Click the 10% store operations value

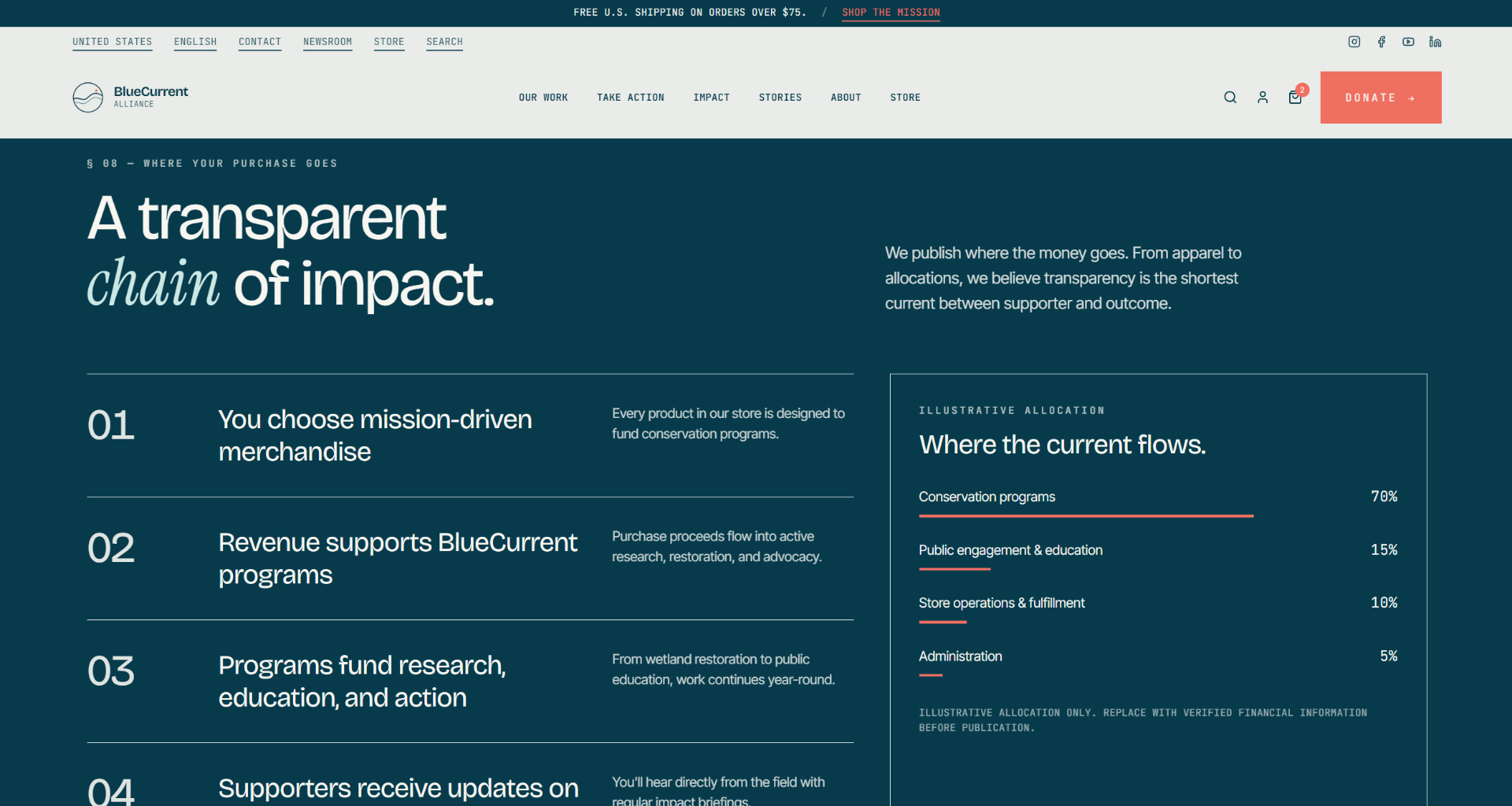click(x=1384, y=603)
